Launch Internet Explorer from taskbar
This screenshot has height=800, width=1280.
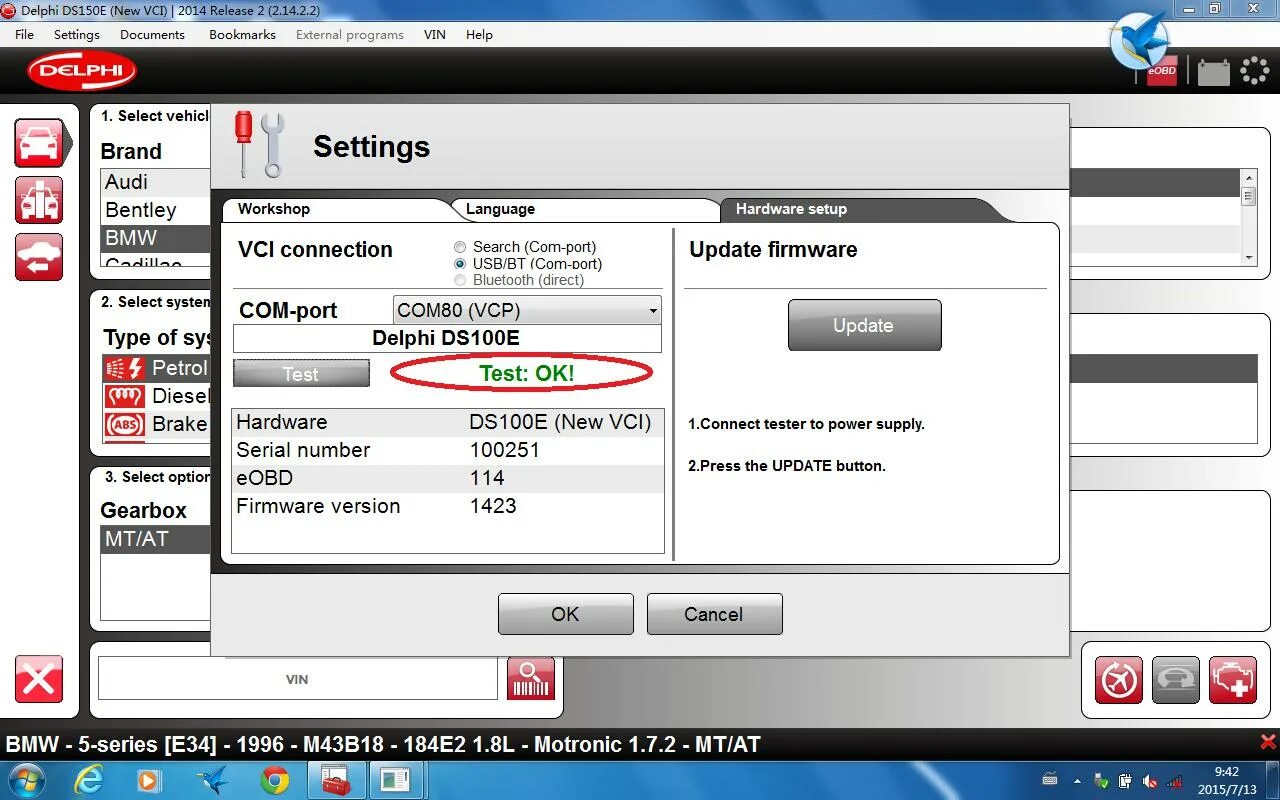[89, 780]
